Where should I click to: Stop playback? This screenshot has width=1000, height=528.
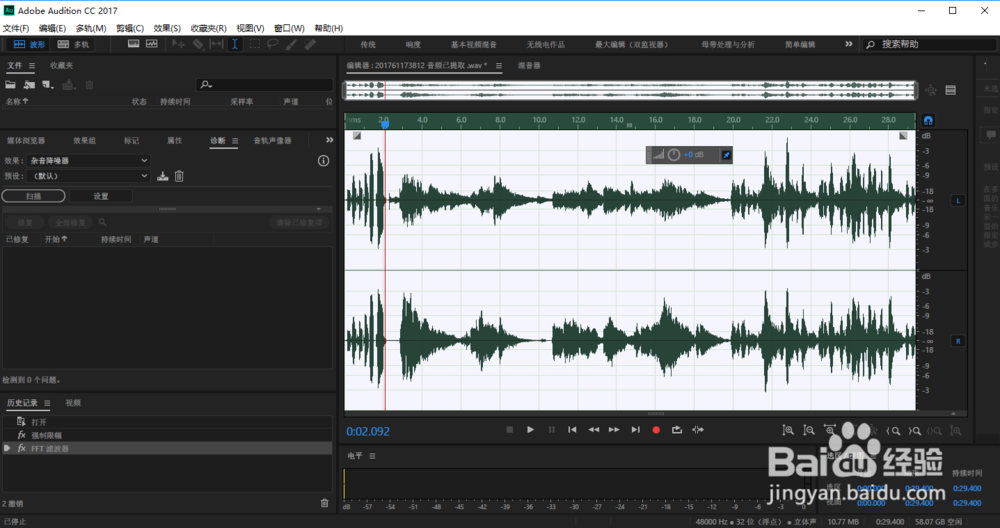tap(510, 430)
